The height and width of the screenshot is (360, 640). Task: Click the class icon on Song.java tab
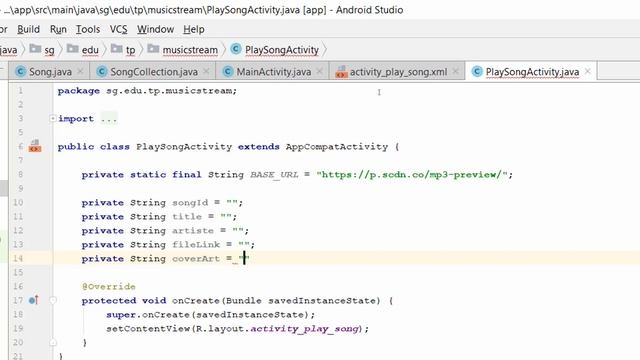point(20,71)
